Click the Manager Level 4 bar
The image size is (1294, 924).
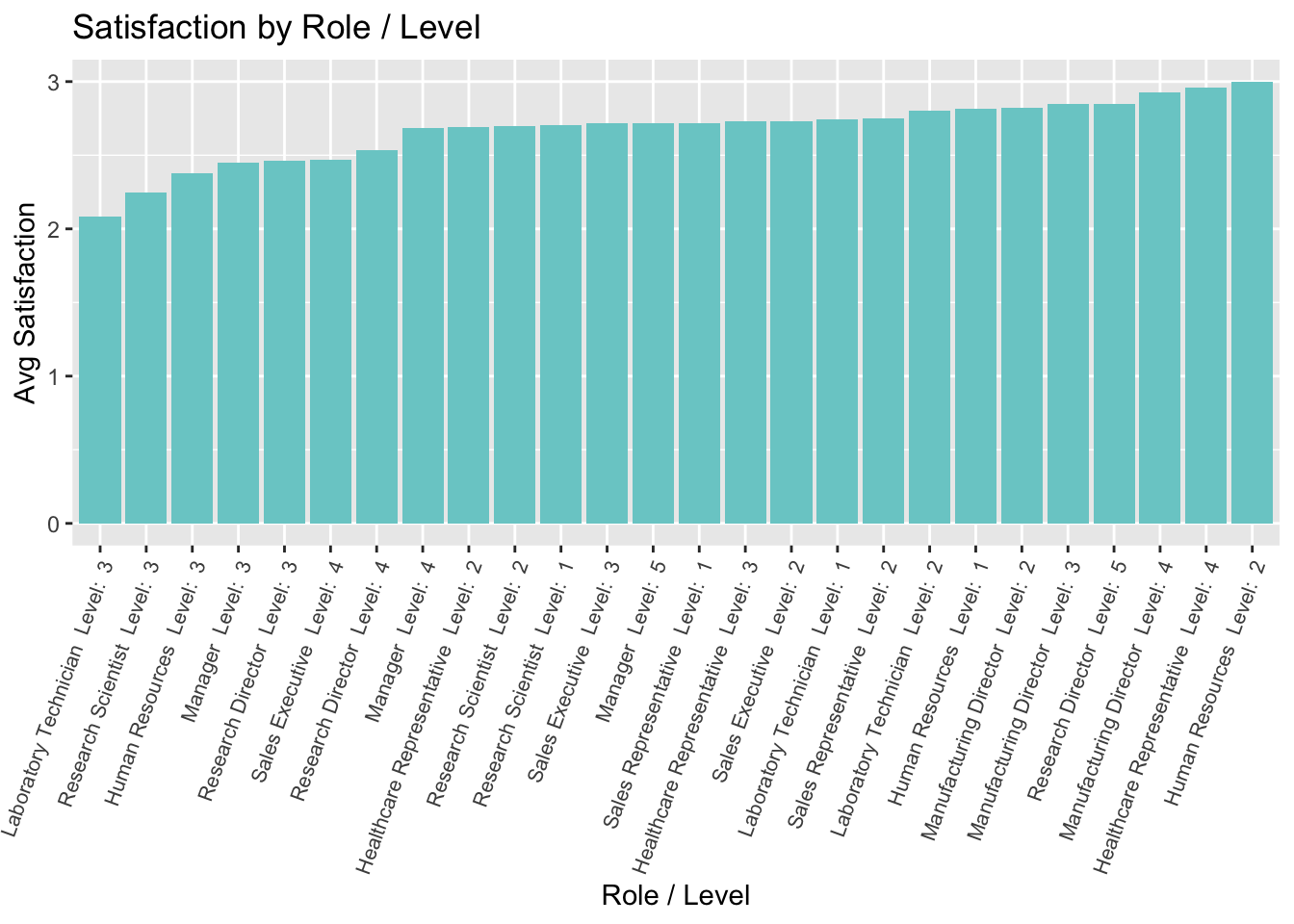coord(423,326)
